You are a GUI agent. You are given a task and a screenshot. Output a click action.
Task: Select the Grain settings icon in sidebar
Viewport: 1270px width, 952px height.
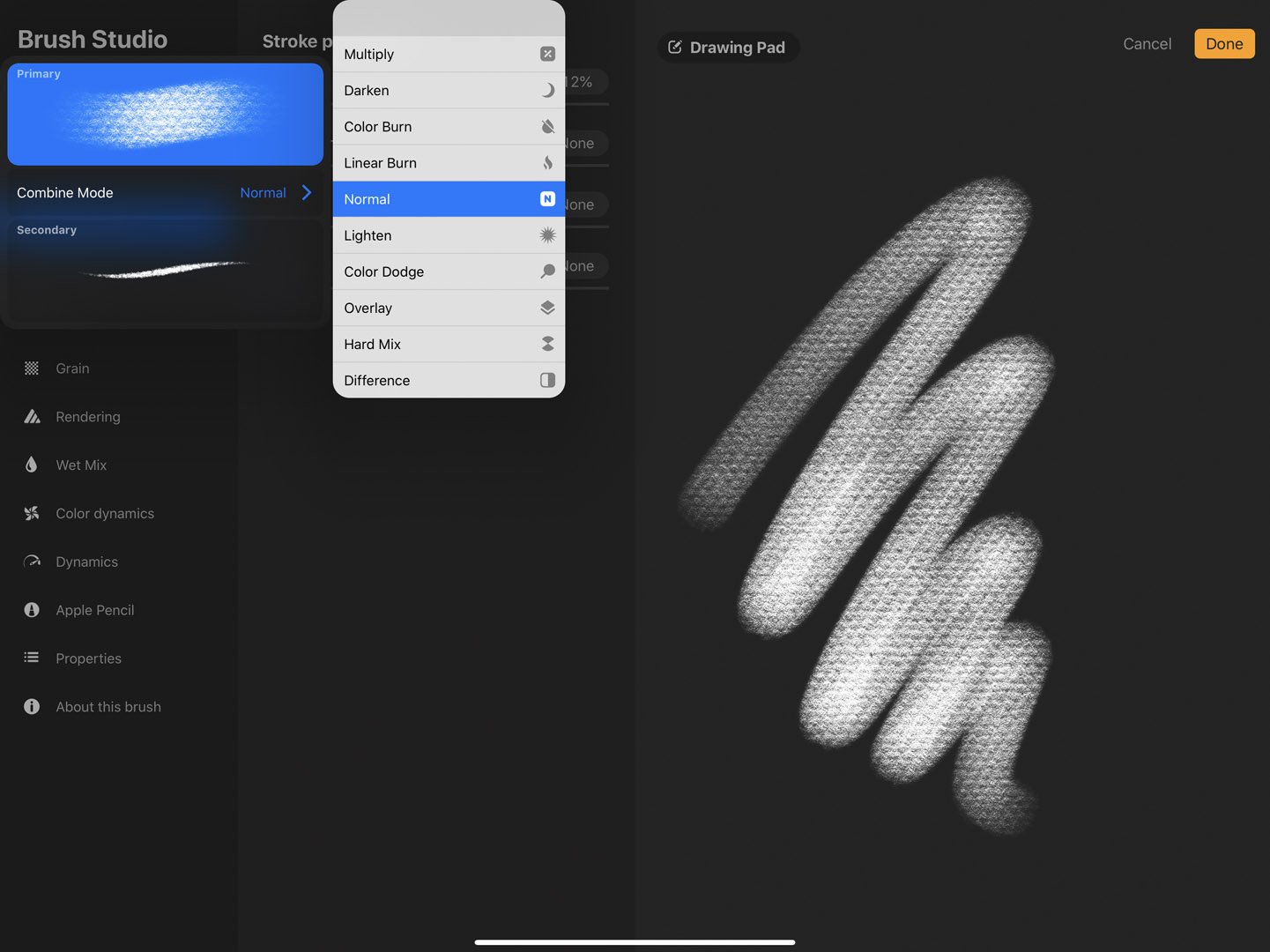pos(31,368)
